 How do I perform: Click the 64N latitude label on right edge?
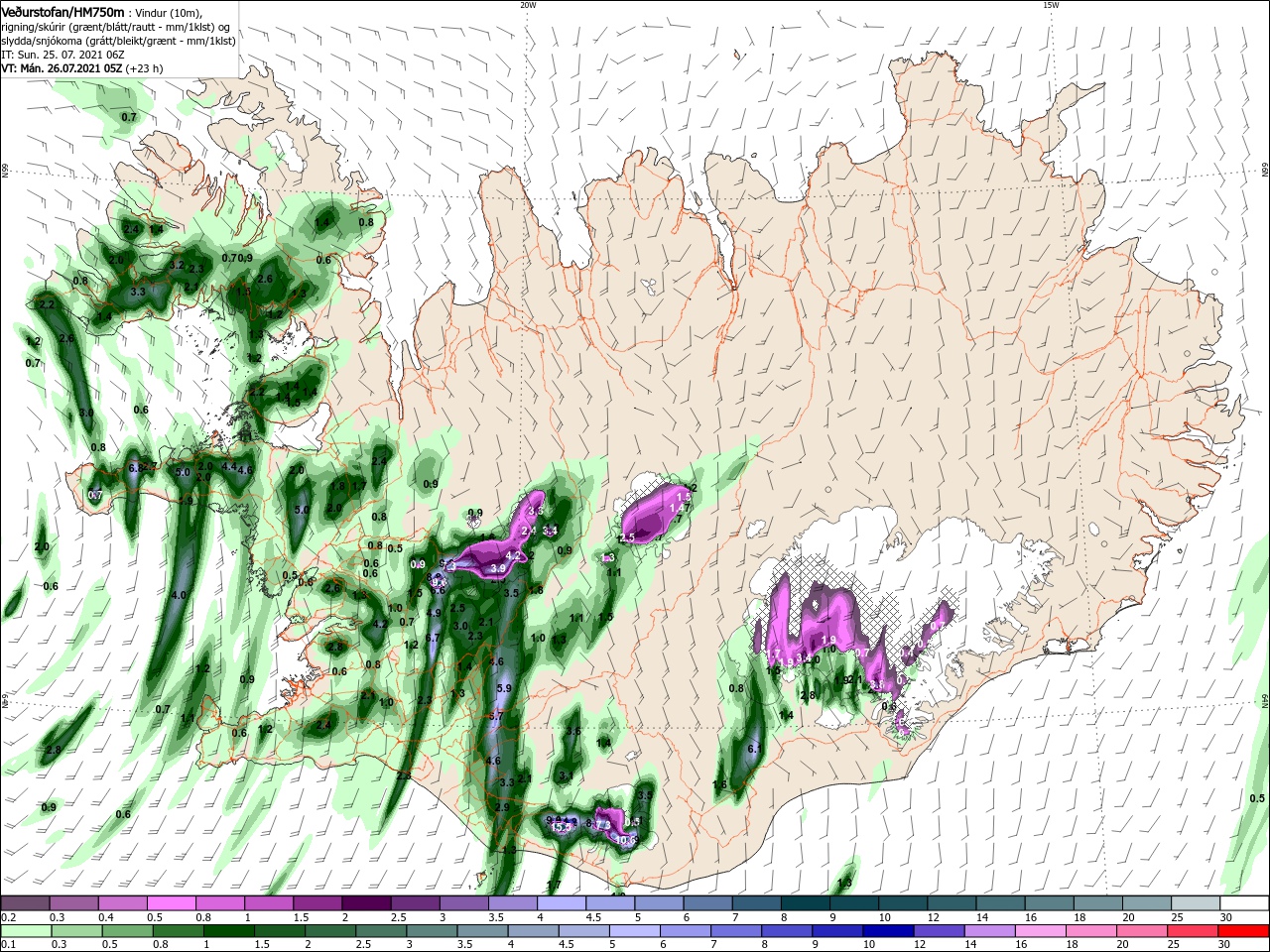1264,699
